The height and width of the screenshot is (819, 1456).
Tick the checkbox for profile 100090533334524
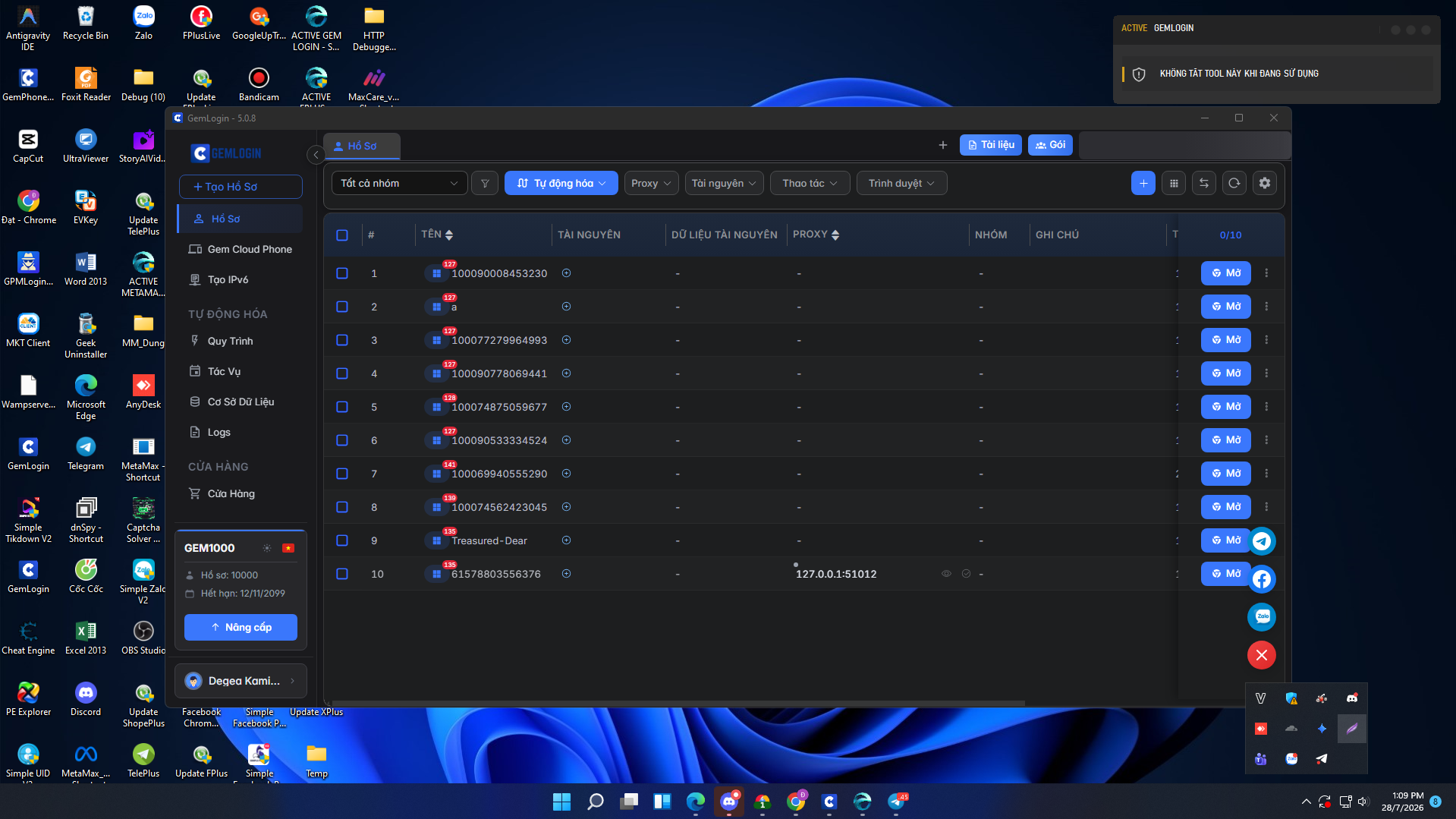pyautogui.click(x=342, y=440)
